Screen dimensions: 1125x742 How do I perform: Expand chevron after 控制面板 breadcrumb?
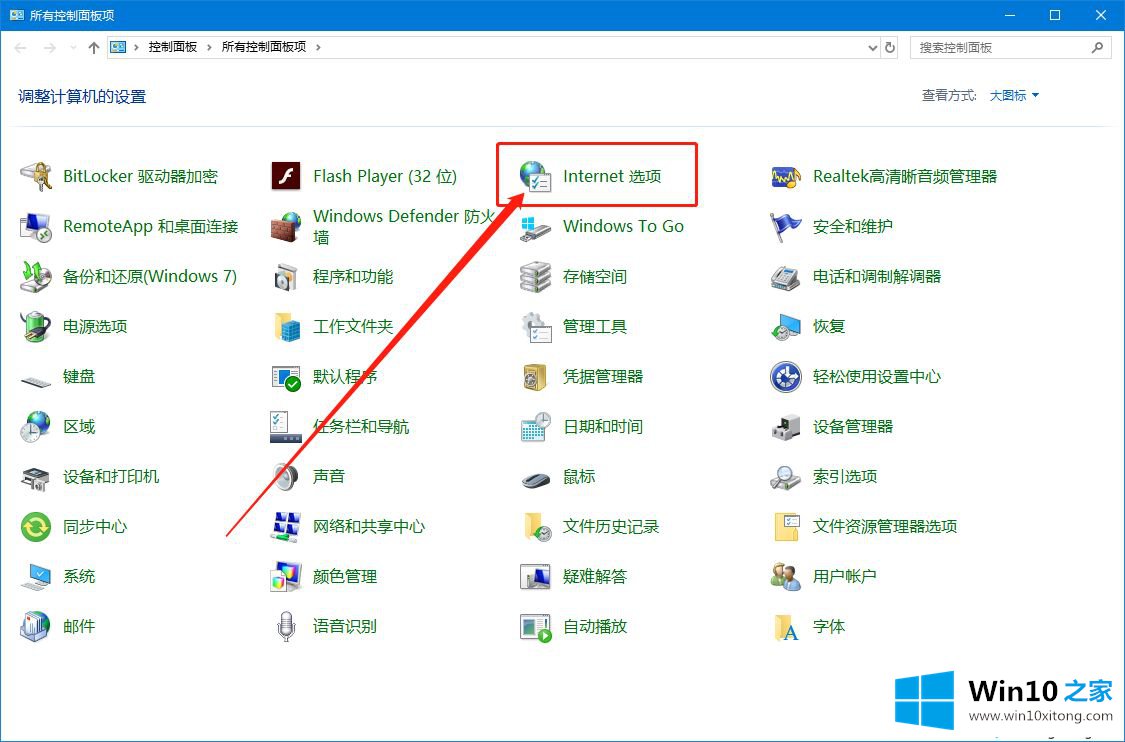209,47
